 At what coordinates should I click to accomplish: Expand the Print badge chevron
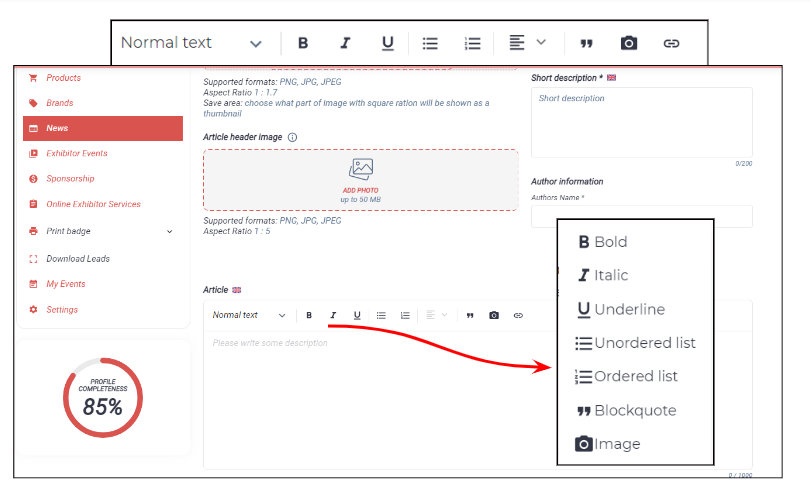coord(170,231)
